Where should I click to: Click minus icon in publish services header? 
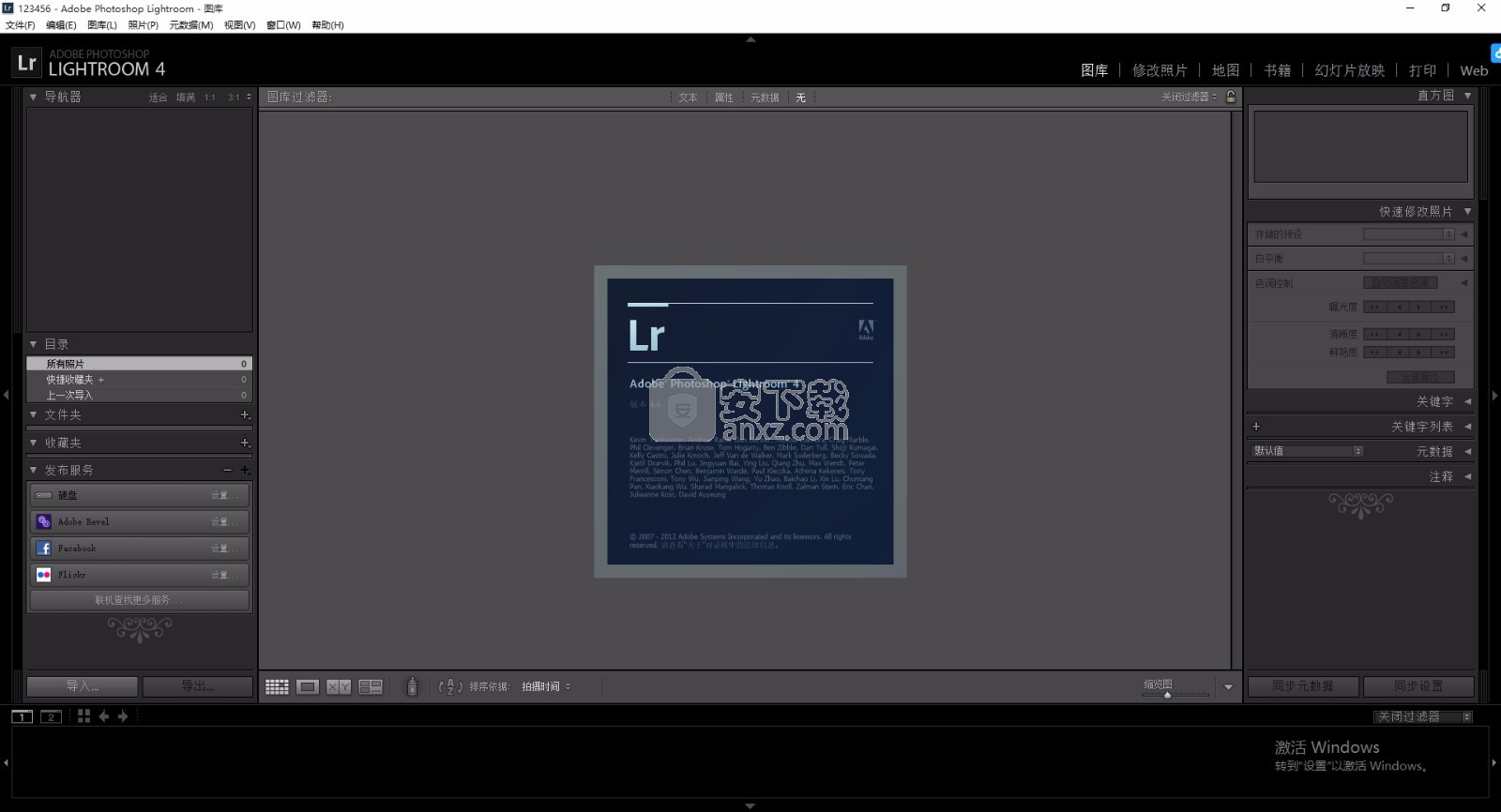[227, 470]
